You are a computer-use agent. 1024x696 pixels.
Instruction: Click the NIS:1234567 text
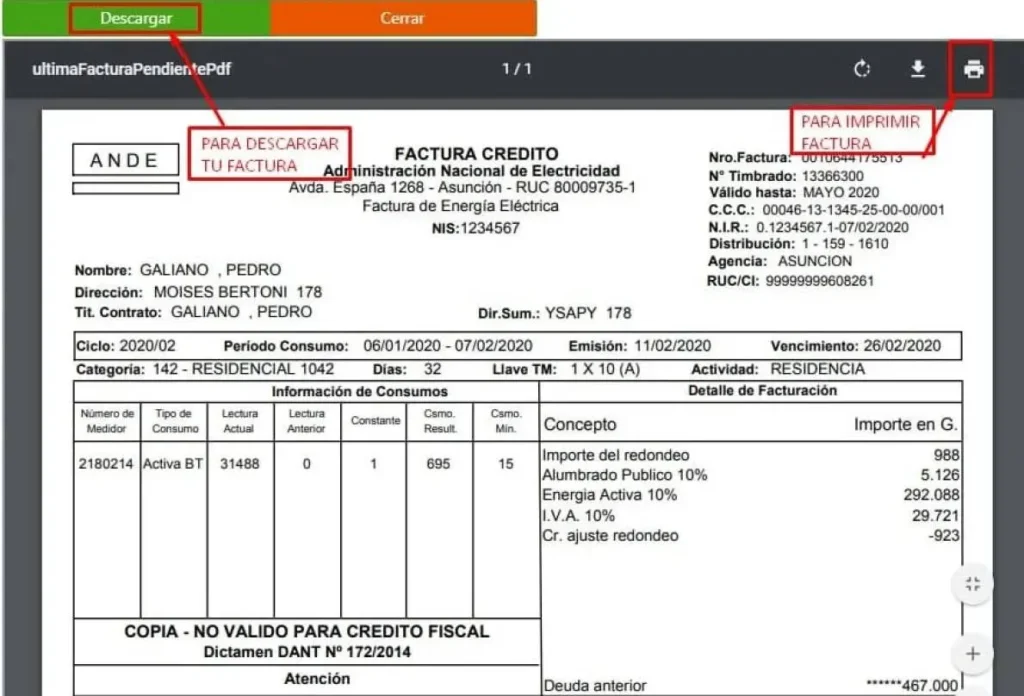[475, 229]
